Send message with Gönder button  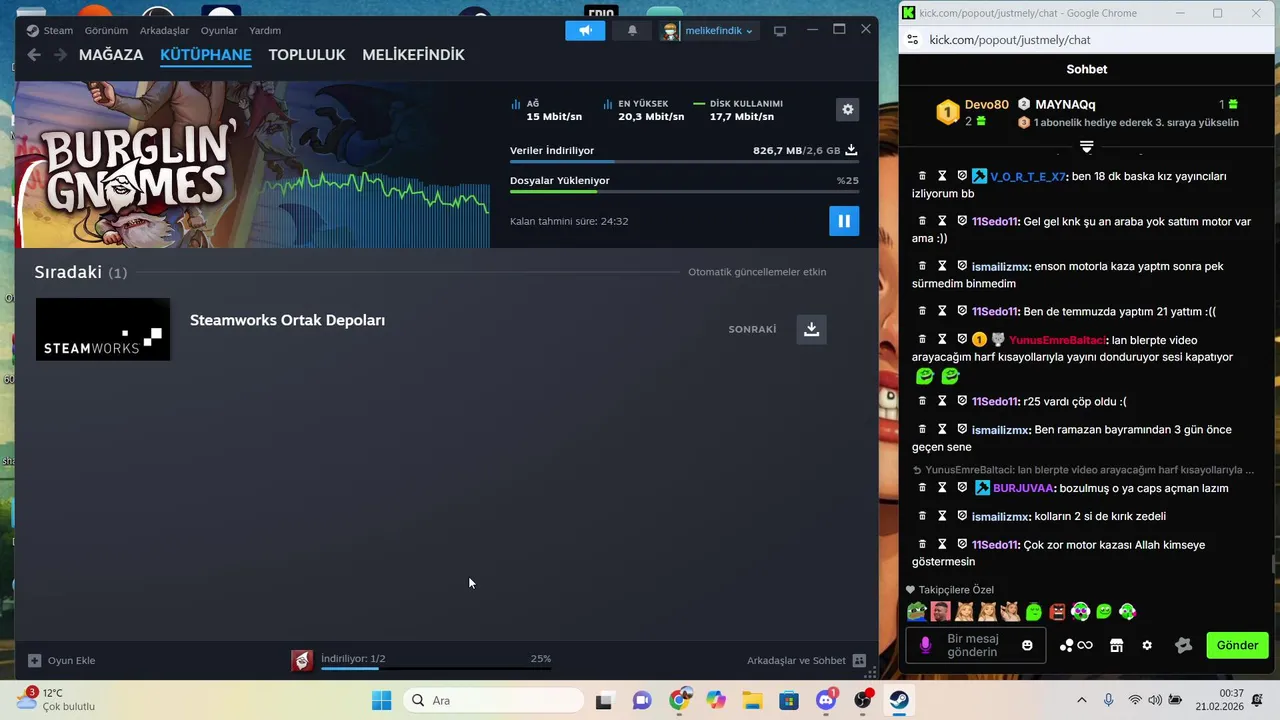1237,645
